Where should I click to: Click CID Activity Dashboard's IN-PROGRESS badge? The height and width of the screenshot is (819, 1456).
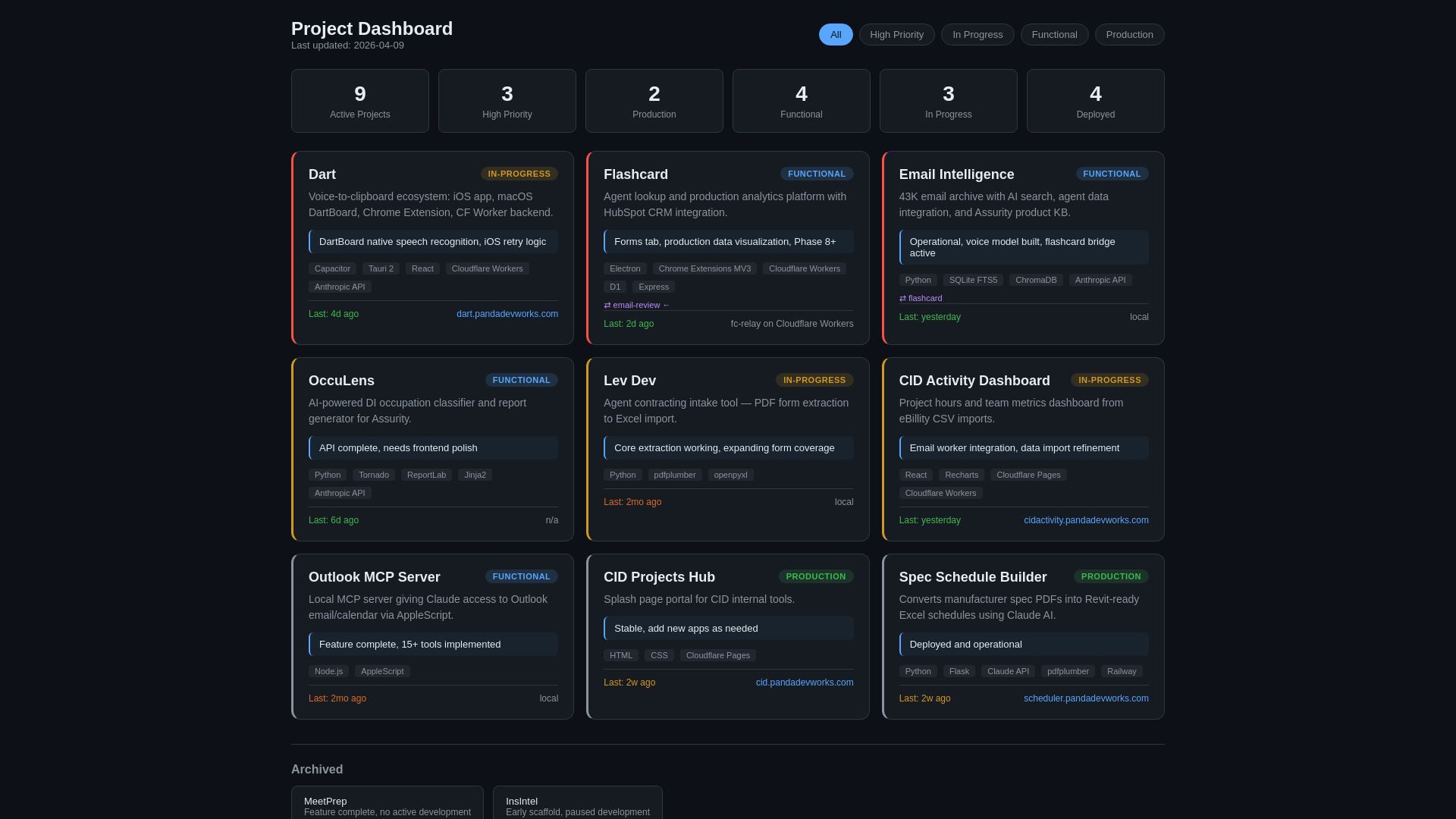pos(1109,380)
